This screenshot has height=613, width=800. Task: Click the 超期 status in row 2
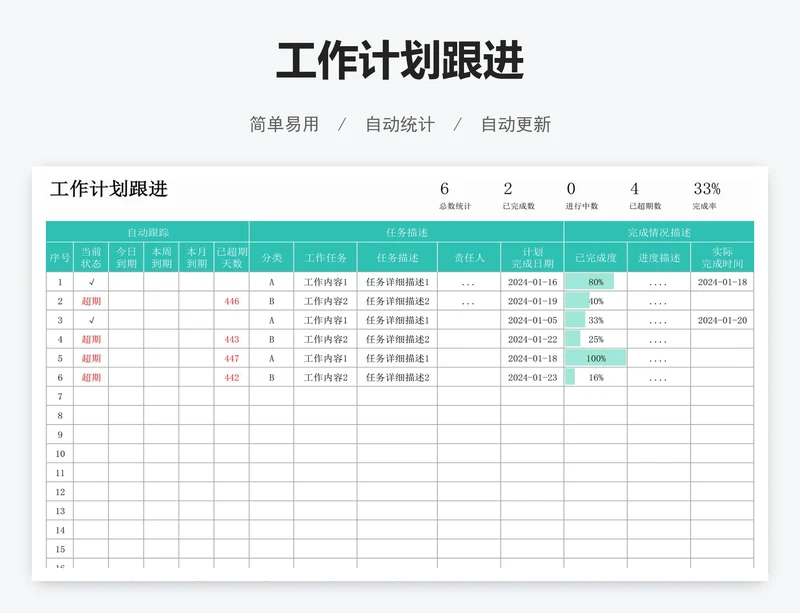click(91, 301)
